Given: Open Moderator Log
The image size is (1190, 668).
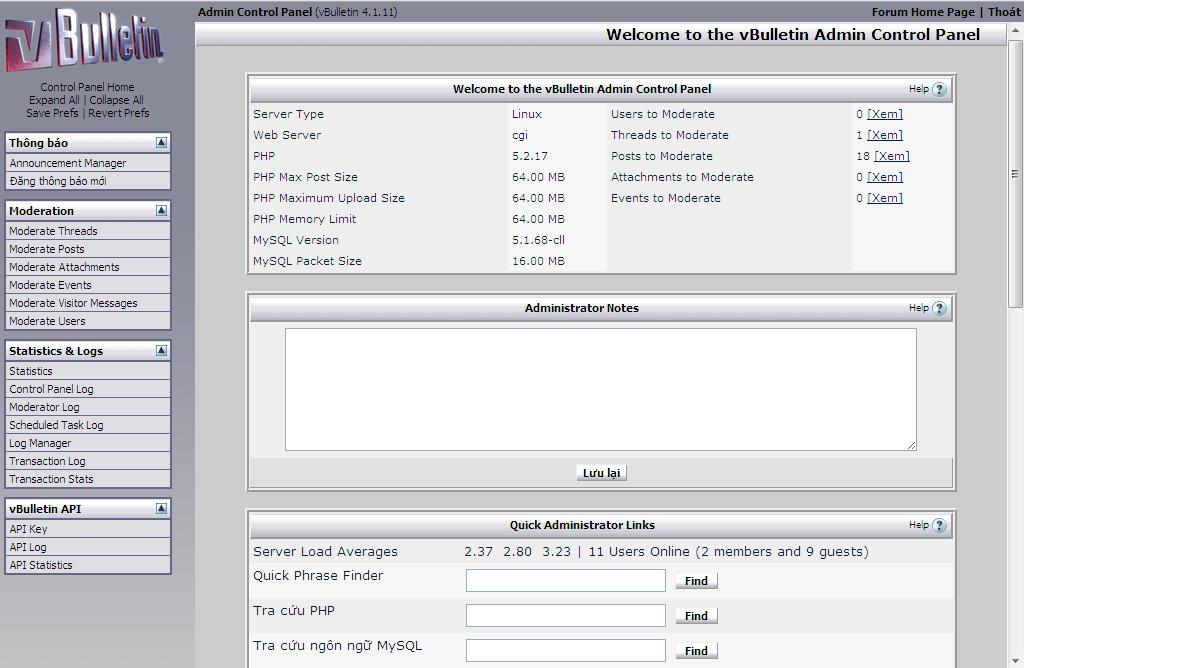Looking at the screenshot, I should (x=87, y=407).
